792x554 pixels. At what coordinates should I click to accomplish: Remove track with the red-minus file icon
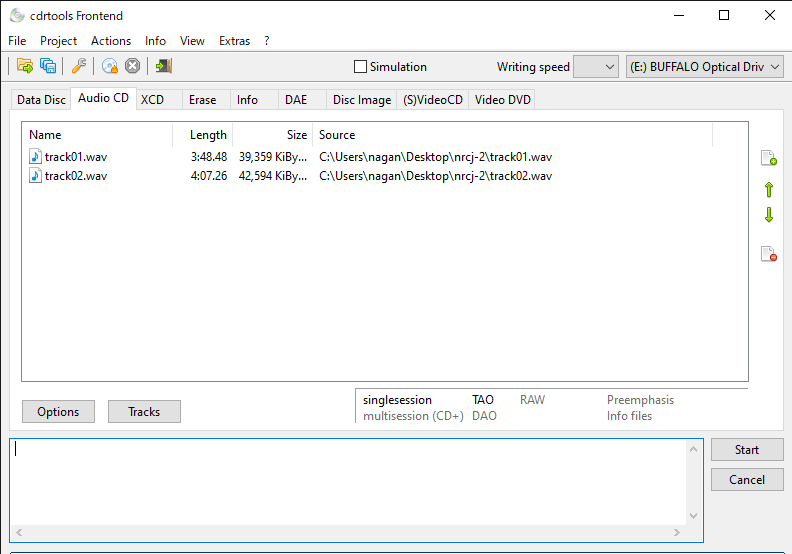[x=768, y=254]
